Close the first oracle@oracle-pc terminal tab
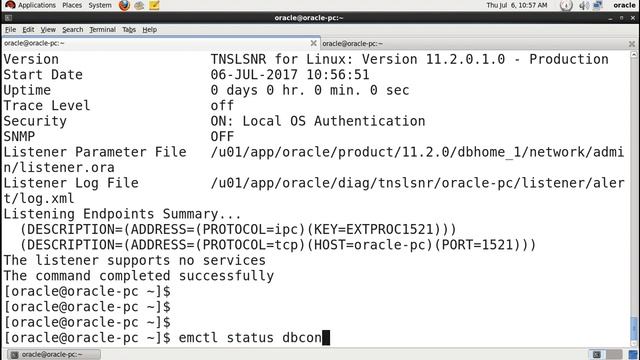Viewport: 640px width, 360px height. pyautogui.click(x=313, y=43)
